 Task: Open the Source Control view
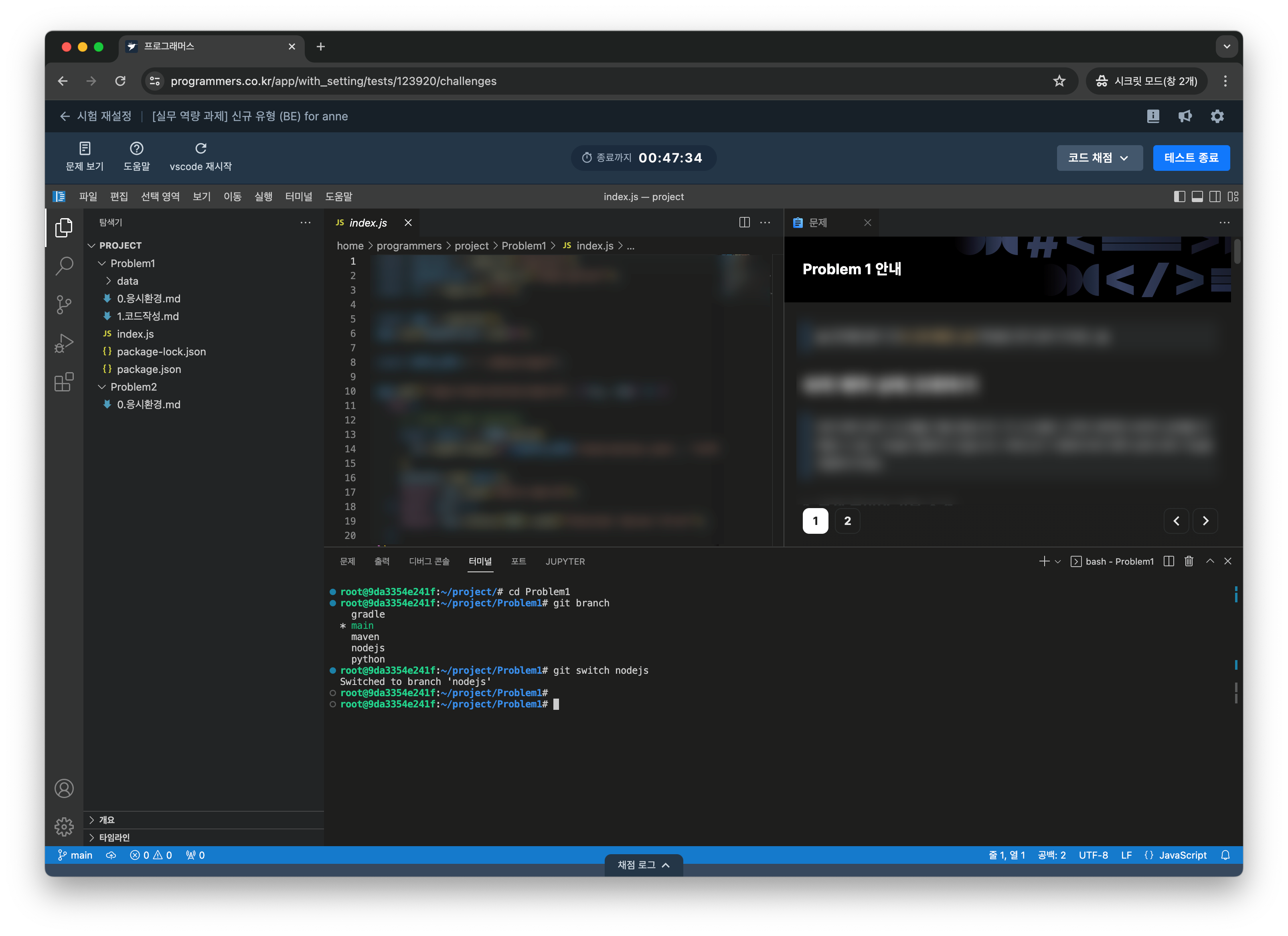64,304
